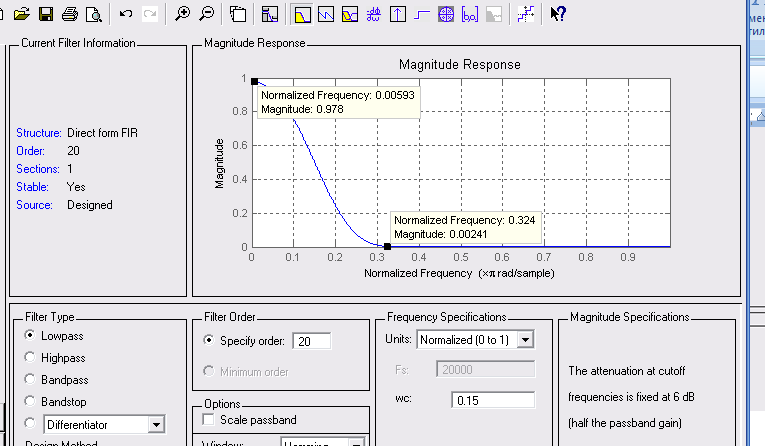Activate the zoom in magnifier
The height and width of the screenshot is (446, 765).
pyautogui.click(x=182, y=14)
